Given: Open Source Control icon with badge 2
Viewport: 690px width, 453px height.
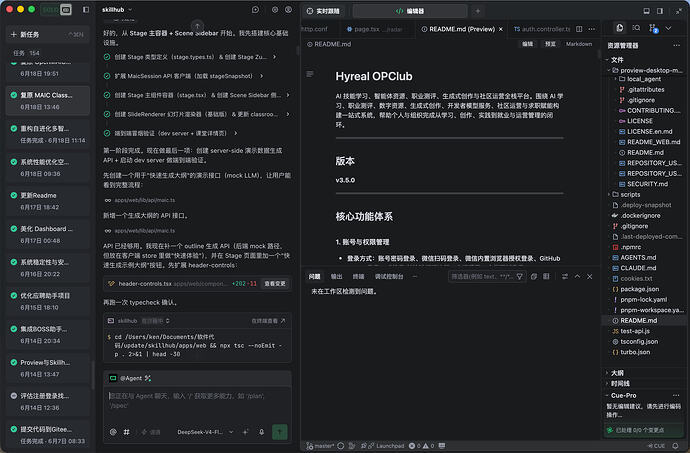Looking at the screenshot, I should click(653, 29).
